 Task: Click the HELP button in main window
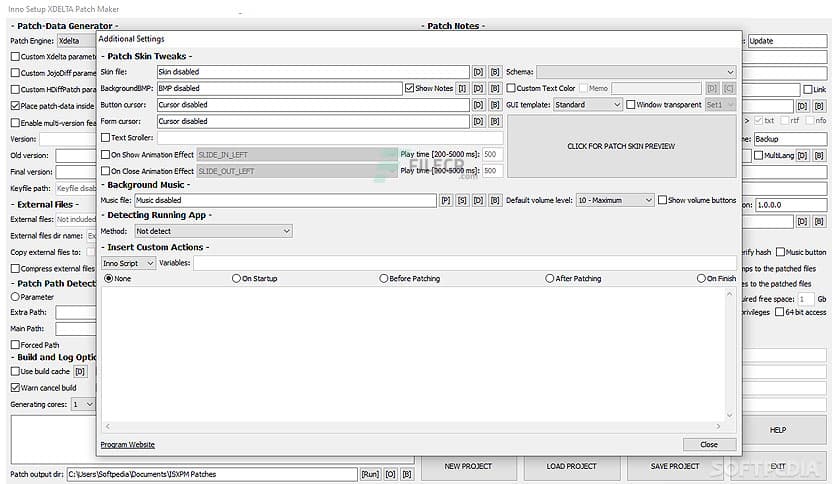[777, 430]
